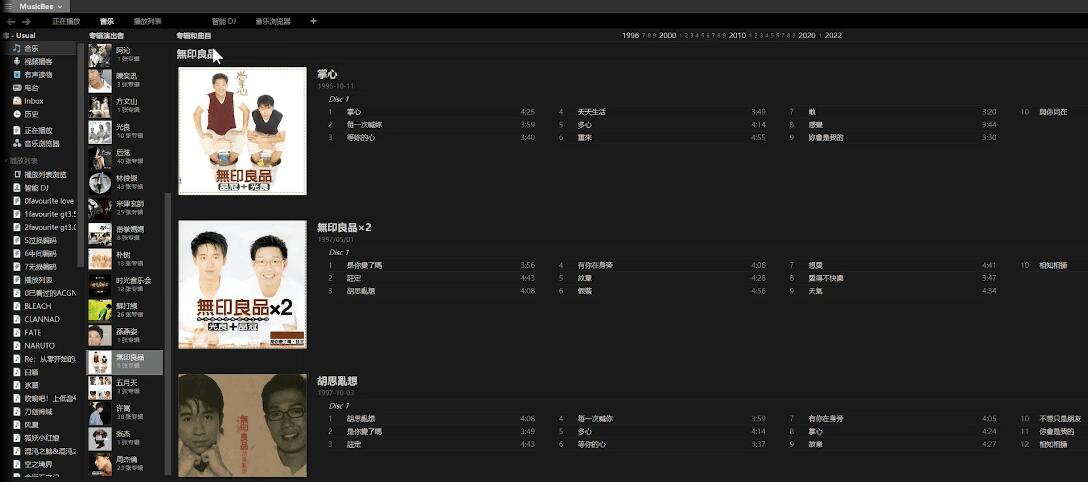
Task: Select artist 五月天
Action: pos(124,387)
